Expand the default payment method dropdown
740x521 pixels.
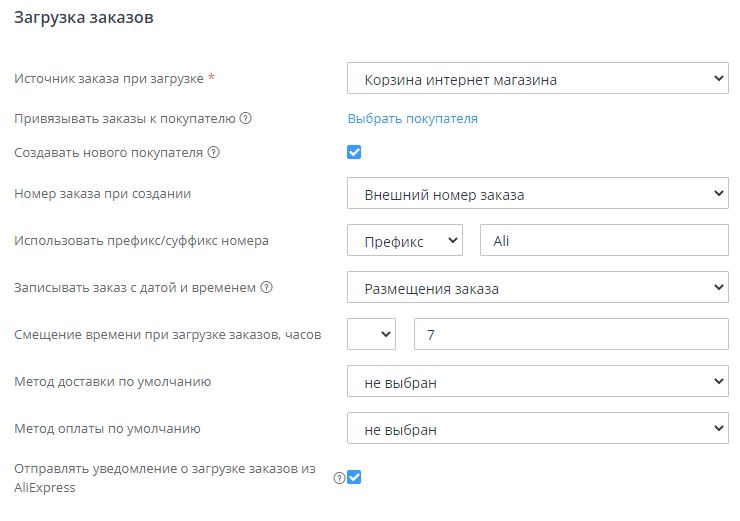(x=537, y=429)
